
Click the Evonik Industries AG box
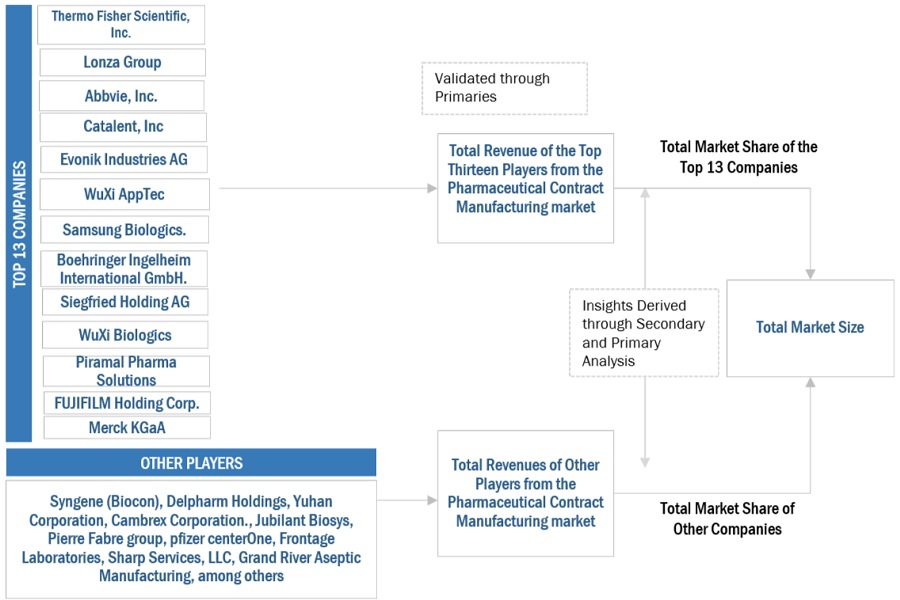click(123, 159)
